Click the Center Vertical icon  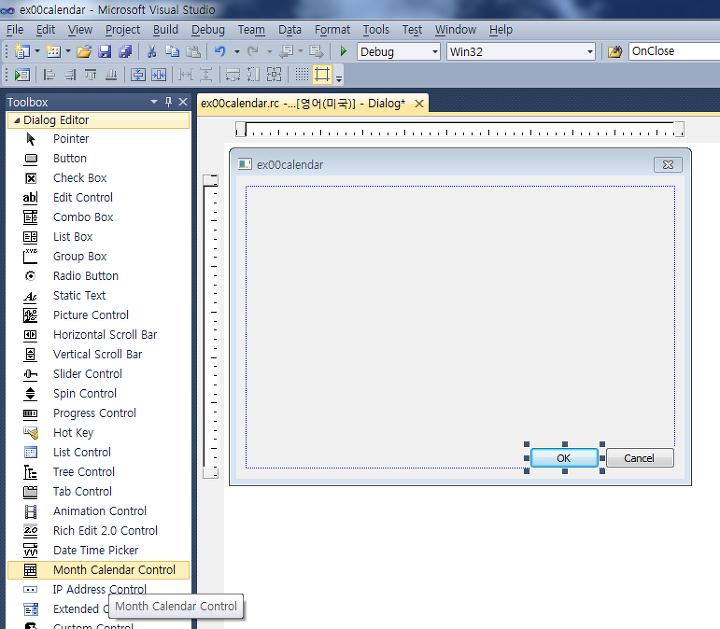pos(138,74)
